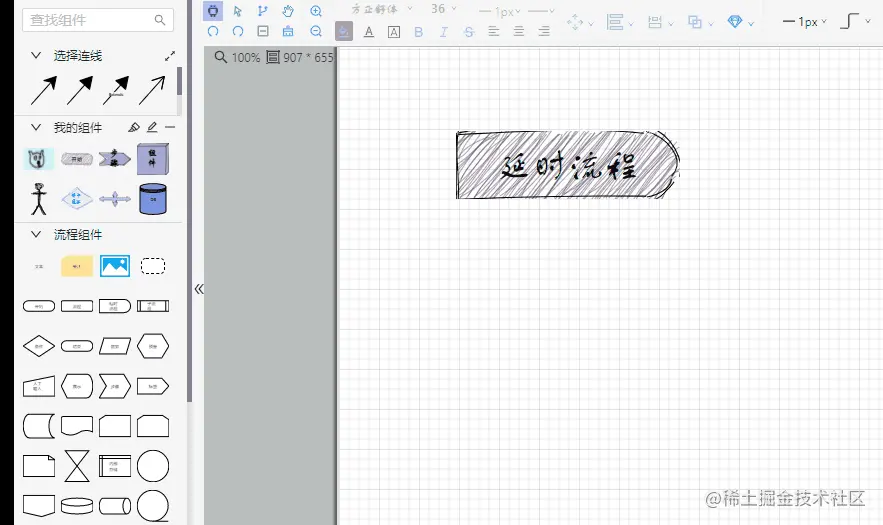Select the four-way arrow component

pos(115,199)
